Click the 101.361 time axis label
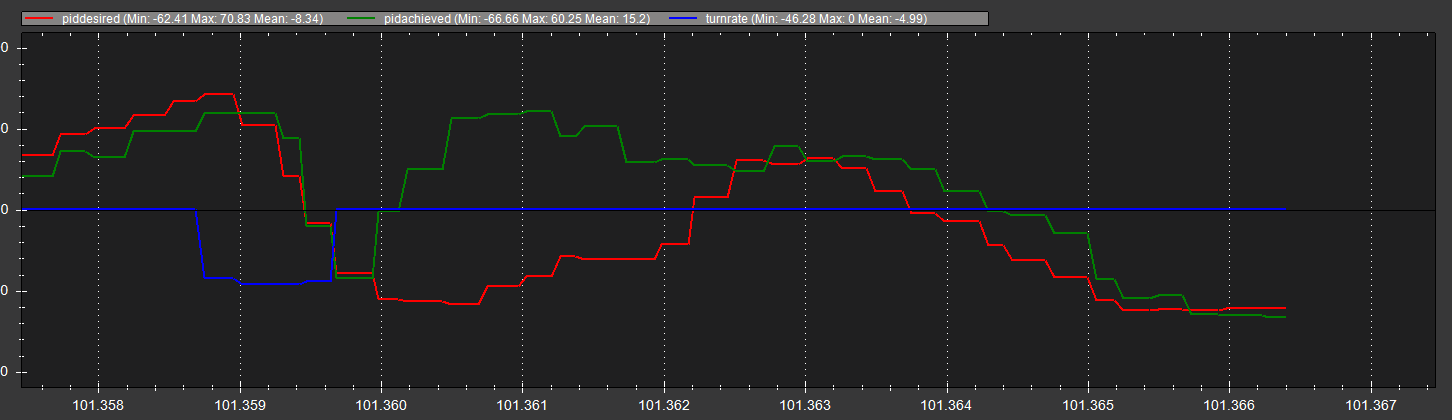The height and width of the screenshot is (420, 1452). click(522, 406)
